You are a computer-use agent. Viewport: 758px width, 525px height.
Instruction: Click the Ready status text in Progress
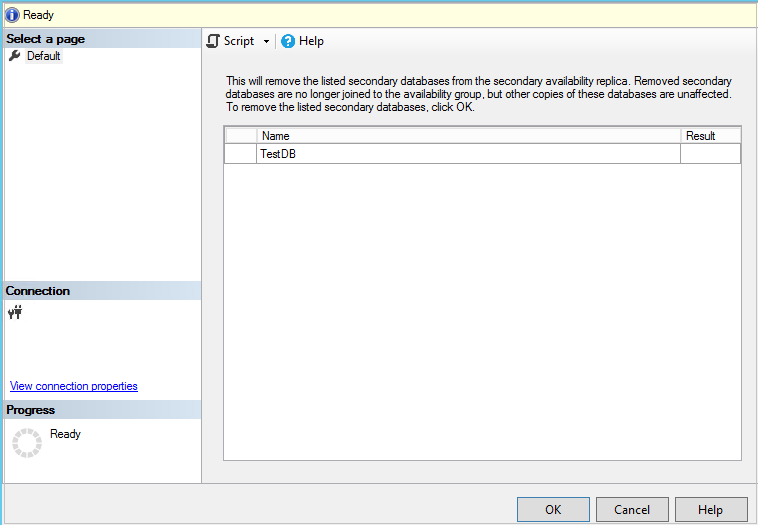65,434
